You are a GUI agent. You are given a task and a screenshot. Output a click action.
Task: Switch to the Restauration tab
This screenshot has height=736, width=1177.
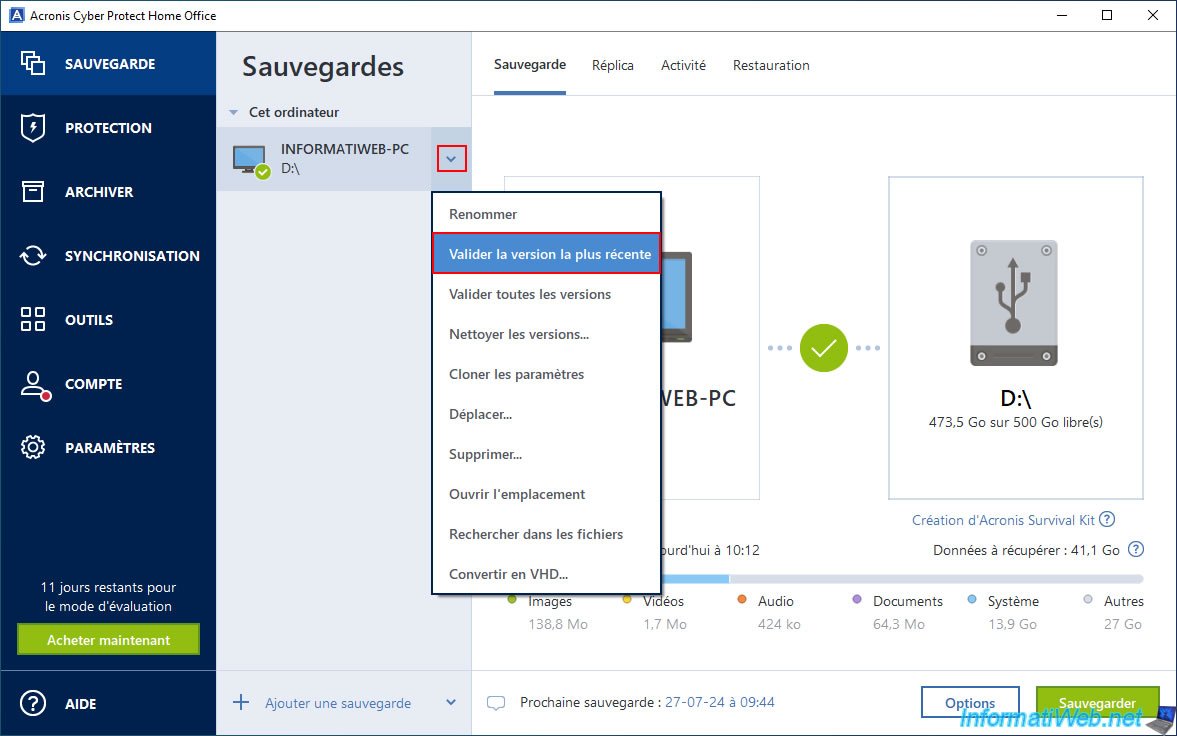tap(771, 65)
